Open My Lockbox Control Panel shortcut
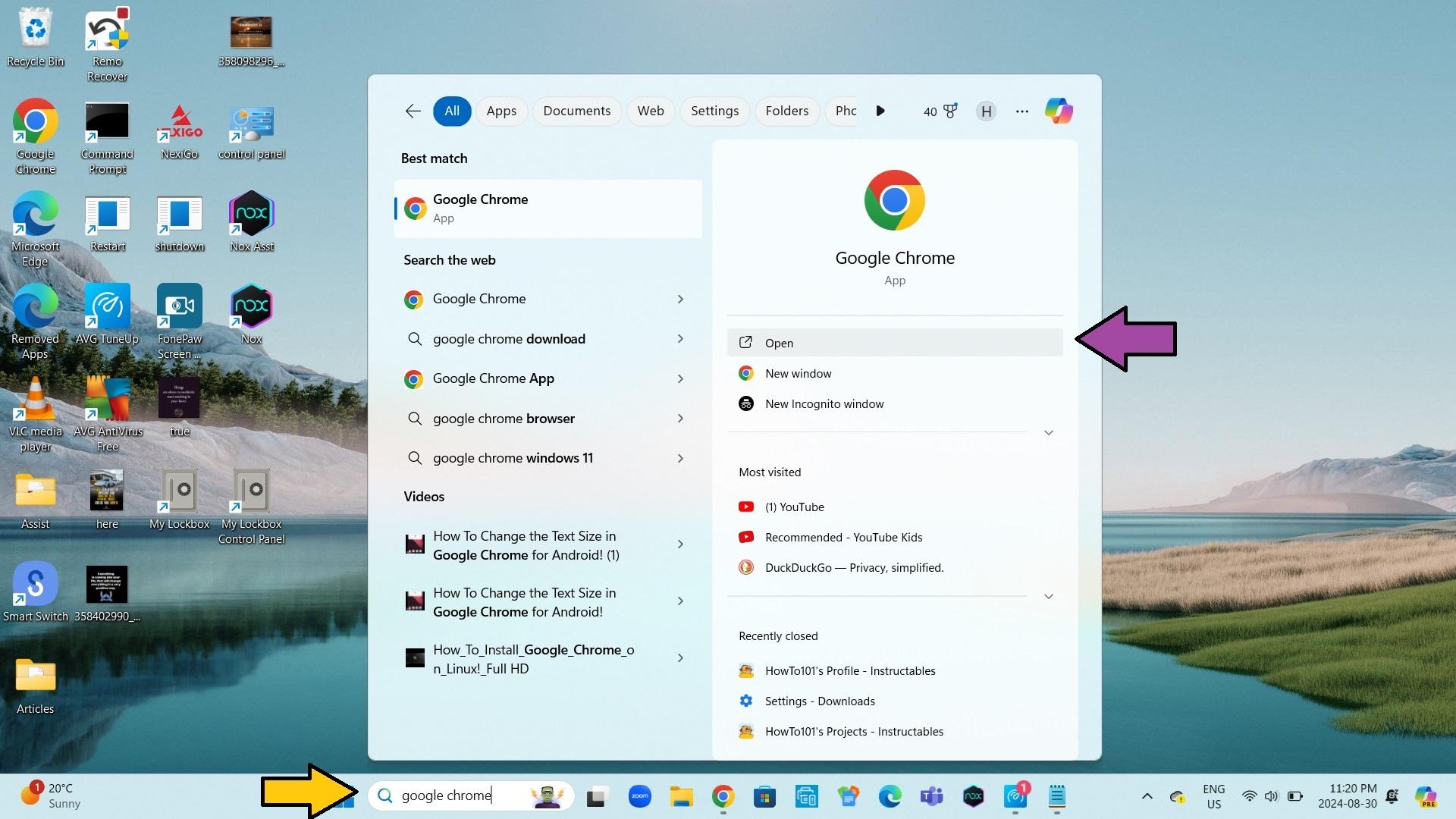The width and height of the screenshot is (1456, 819). [x=252, y=507]
